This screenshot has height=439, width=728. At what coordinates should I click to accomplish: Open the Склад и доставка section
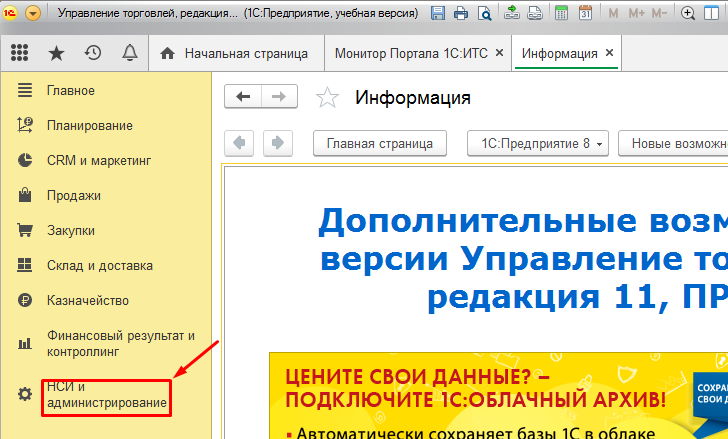100,265
